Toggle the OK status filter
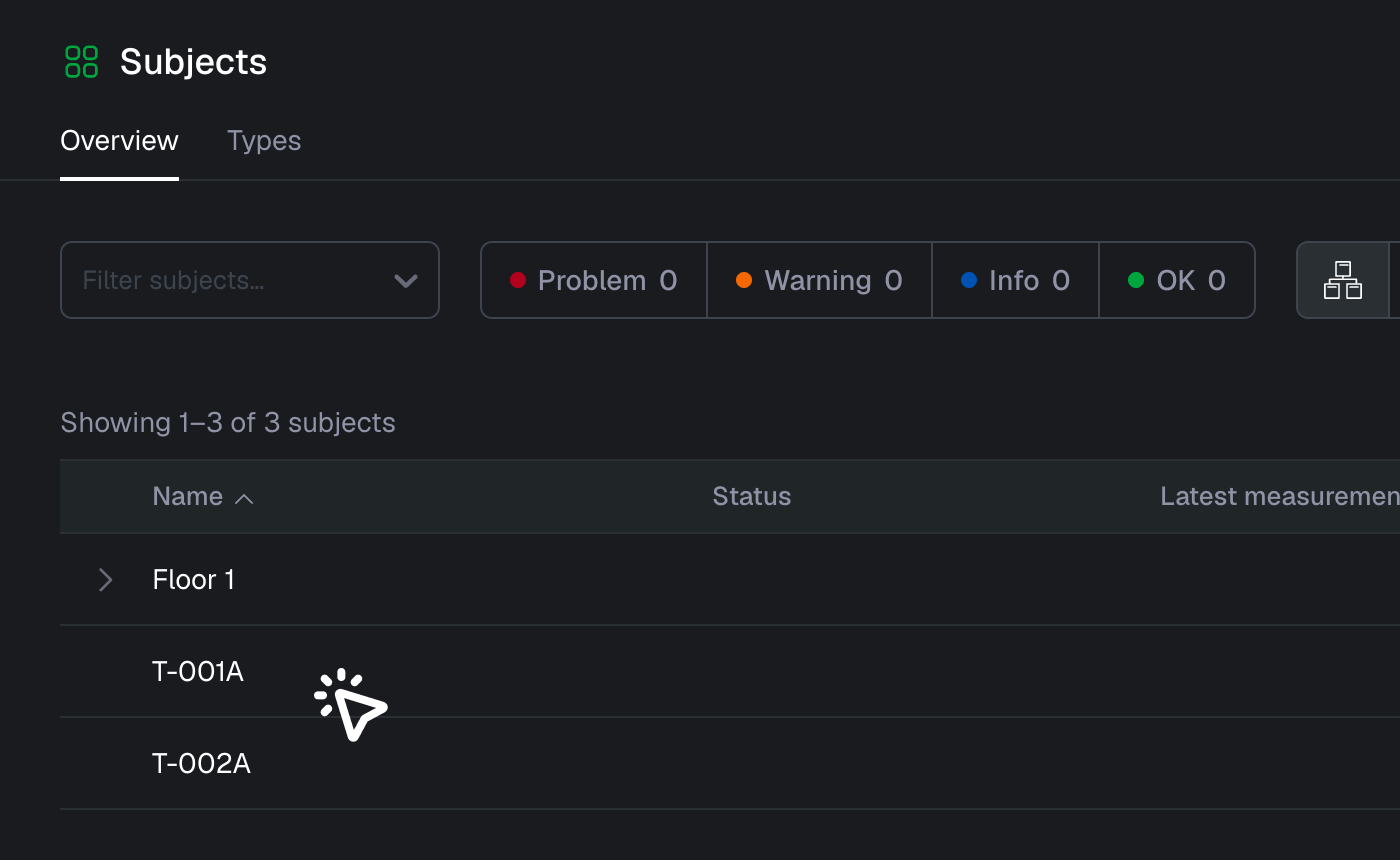Image resolution: width=1400 pixels, height=860 pixels. (x=1177, y=280)
